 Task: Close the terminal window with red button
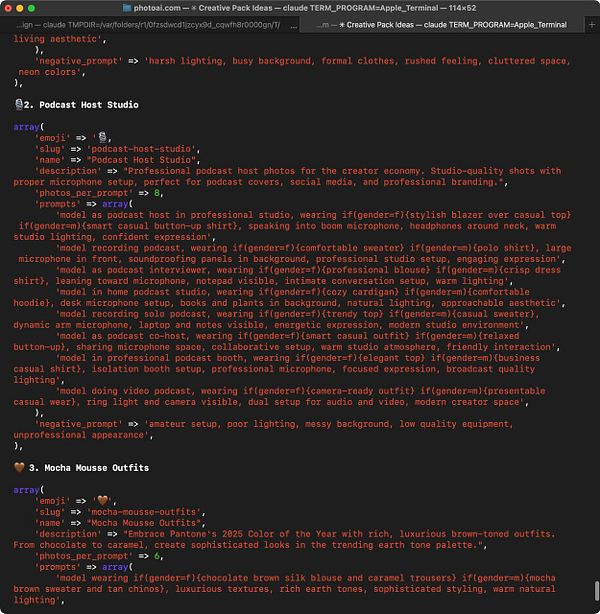(8, 8)
